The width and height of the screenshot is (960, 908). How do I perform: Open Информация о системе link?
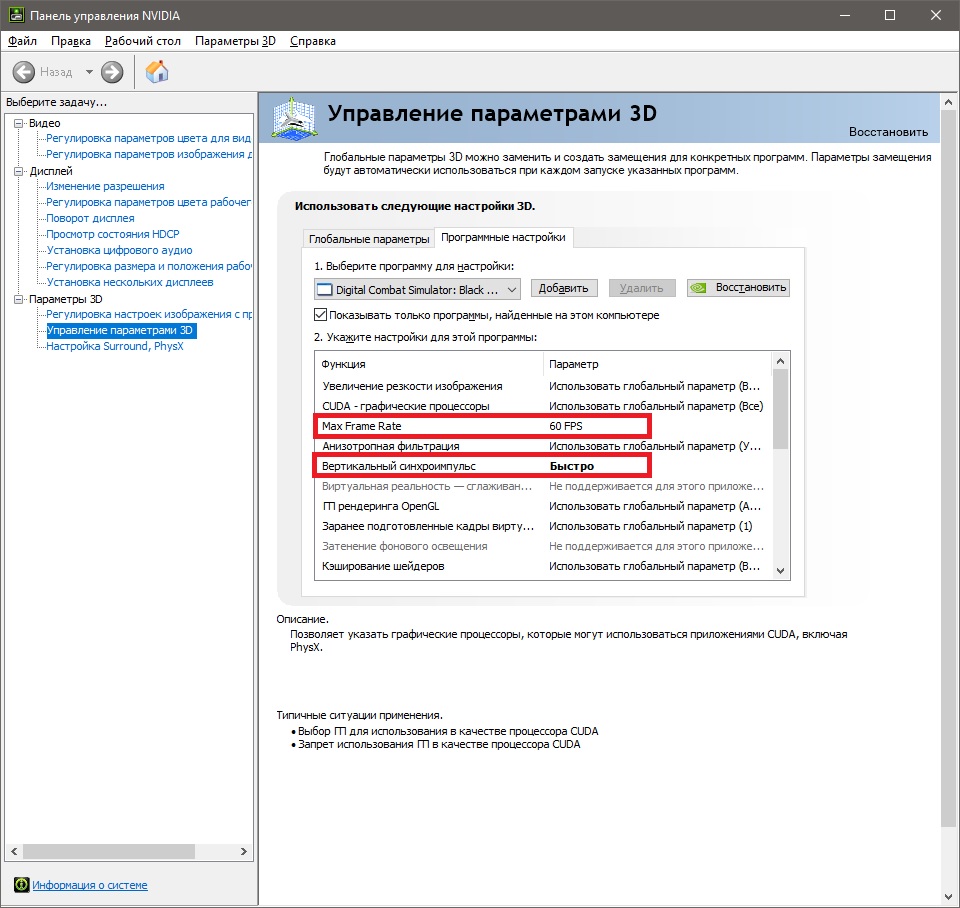[x=90, y=885]
